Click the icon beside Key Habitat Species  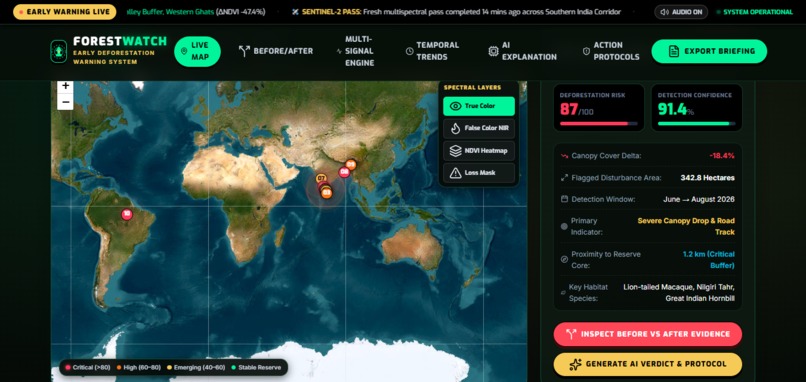click(564, 293)
